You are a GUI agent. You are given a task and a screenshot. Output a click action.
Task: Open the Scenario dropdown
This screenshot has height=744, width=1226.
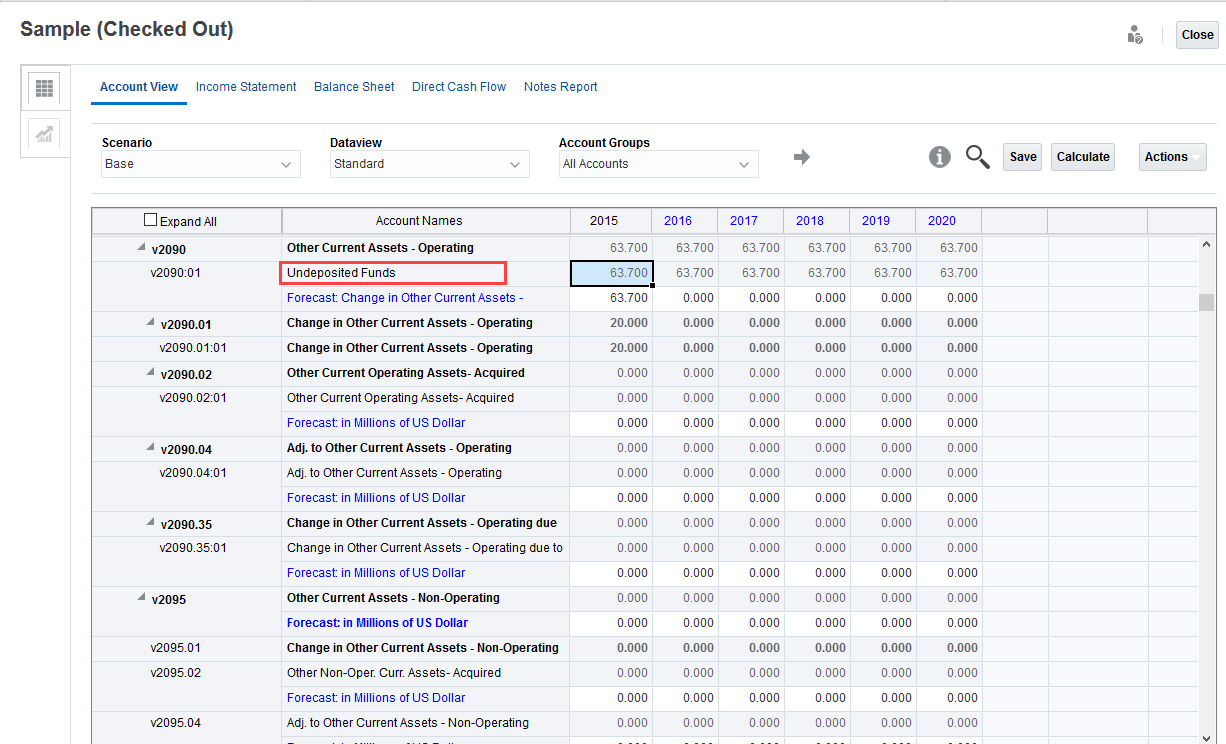click(x=200, y=164)
